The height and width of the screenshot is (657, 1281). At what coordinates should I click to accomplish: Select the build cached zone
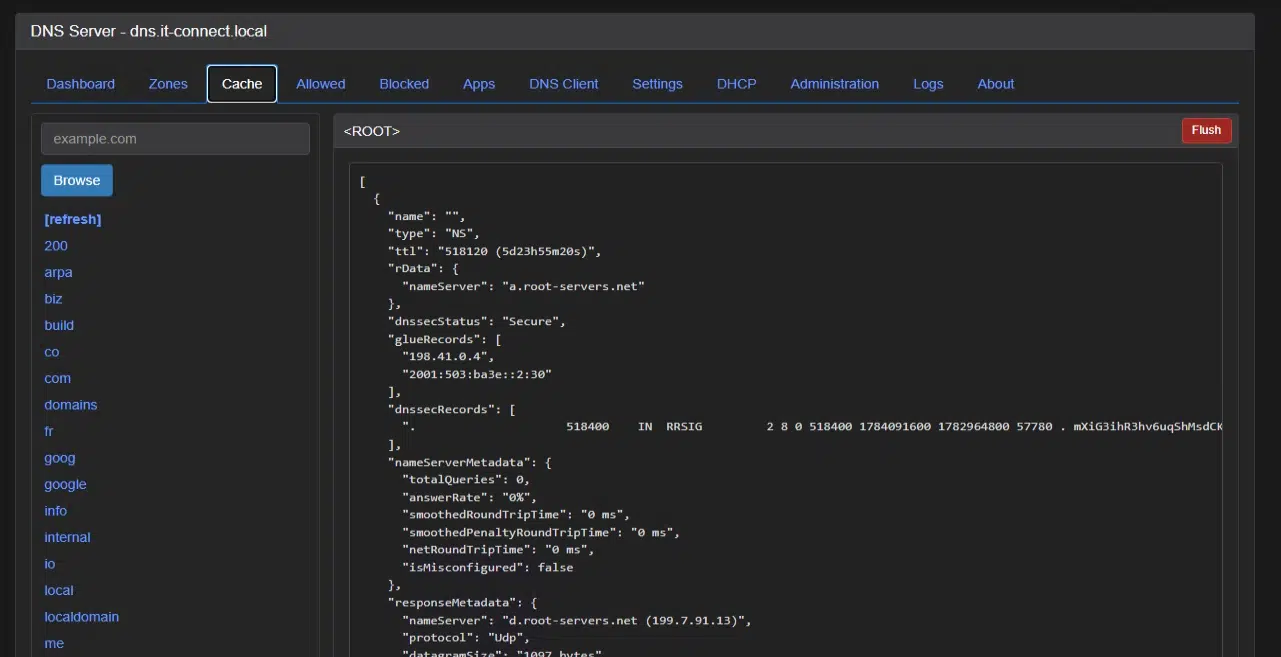59,325
